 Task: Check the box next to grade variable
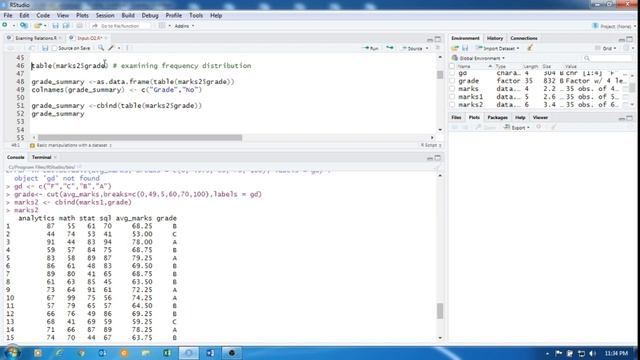452,81
